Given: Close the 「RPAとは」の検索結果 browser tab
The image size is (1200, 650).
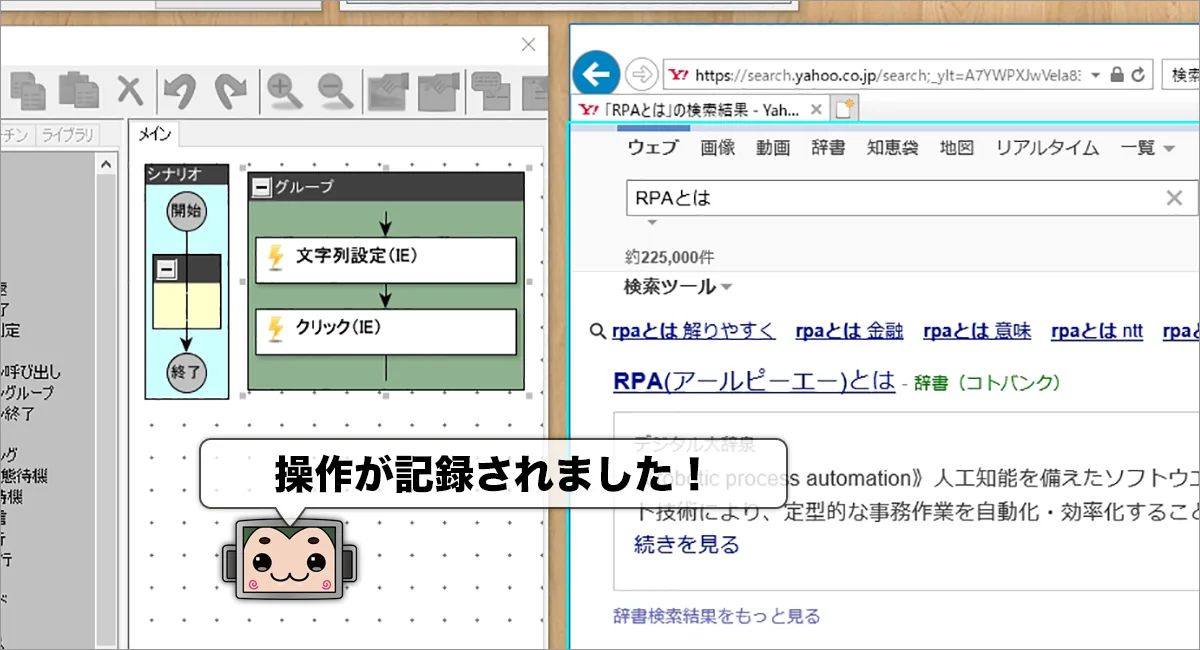Looking at the screenshot, I should (x=817, y=109).
